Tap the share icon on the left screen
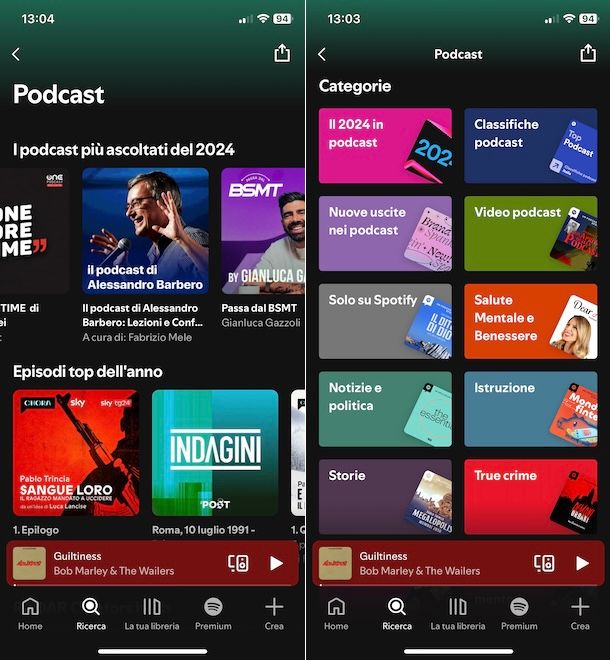The image size is (610, 660). pos(282,53)
